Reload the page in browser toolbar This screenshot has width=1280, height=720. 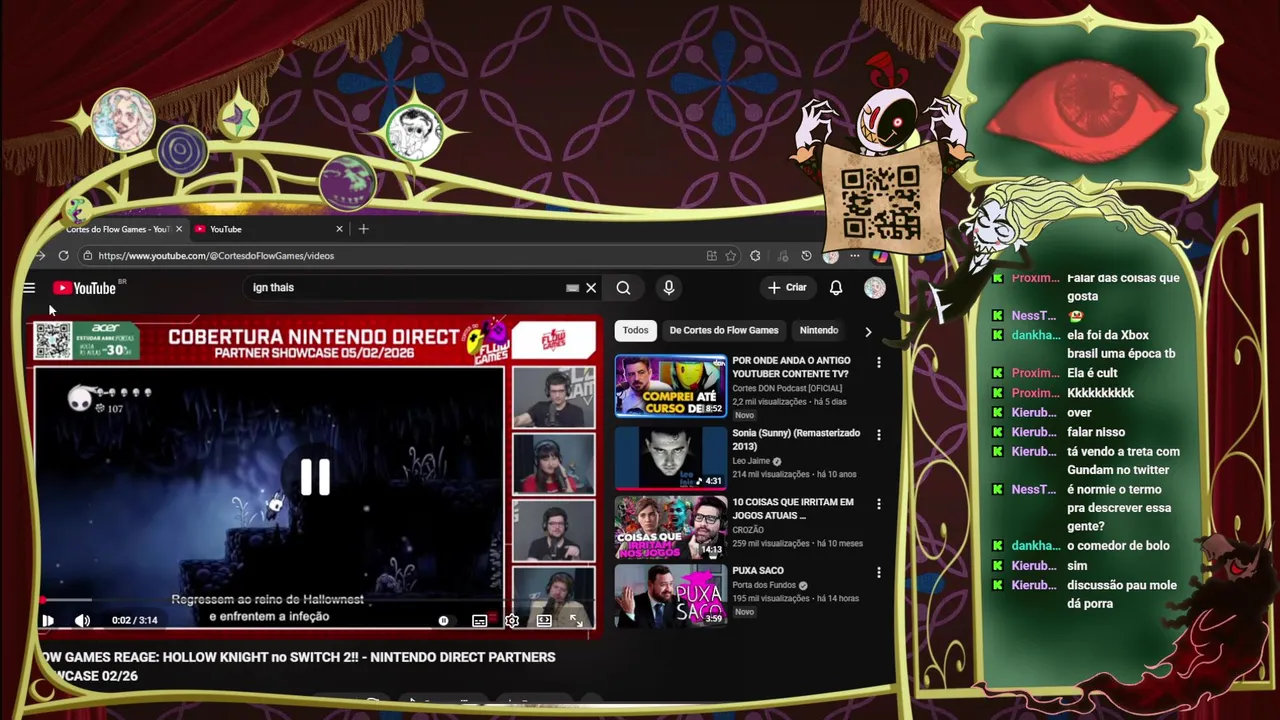63,256
